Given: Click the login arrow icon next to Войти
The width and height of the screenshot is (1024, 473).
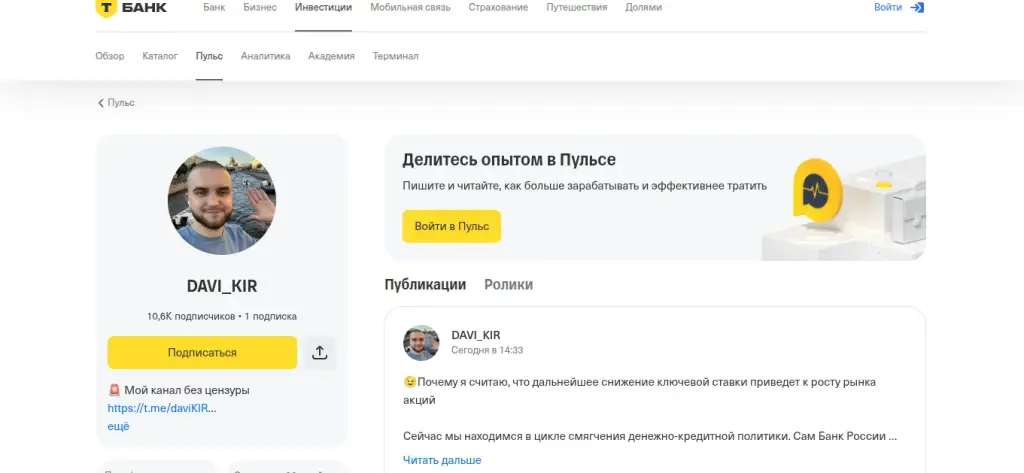Looking at the screenshot, I should tap(917, 8).
